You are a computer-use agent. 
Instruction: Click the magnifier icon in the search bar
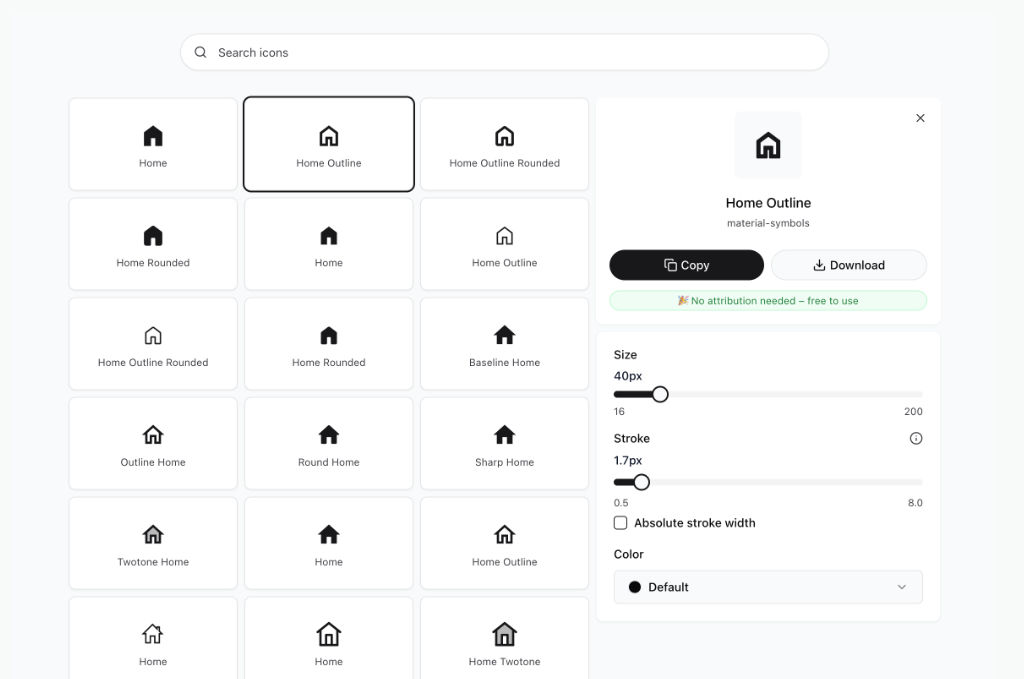(x=200, y=52)
